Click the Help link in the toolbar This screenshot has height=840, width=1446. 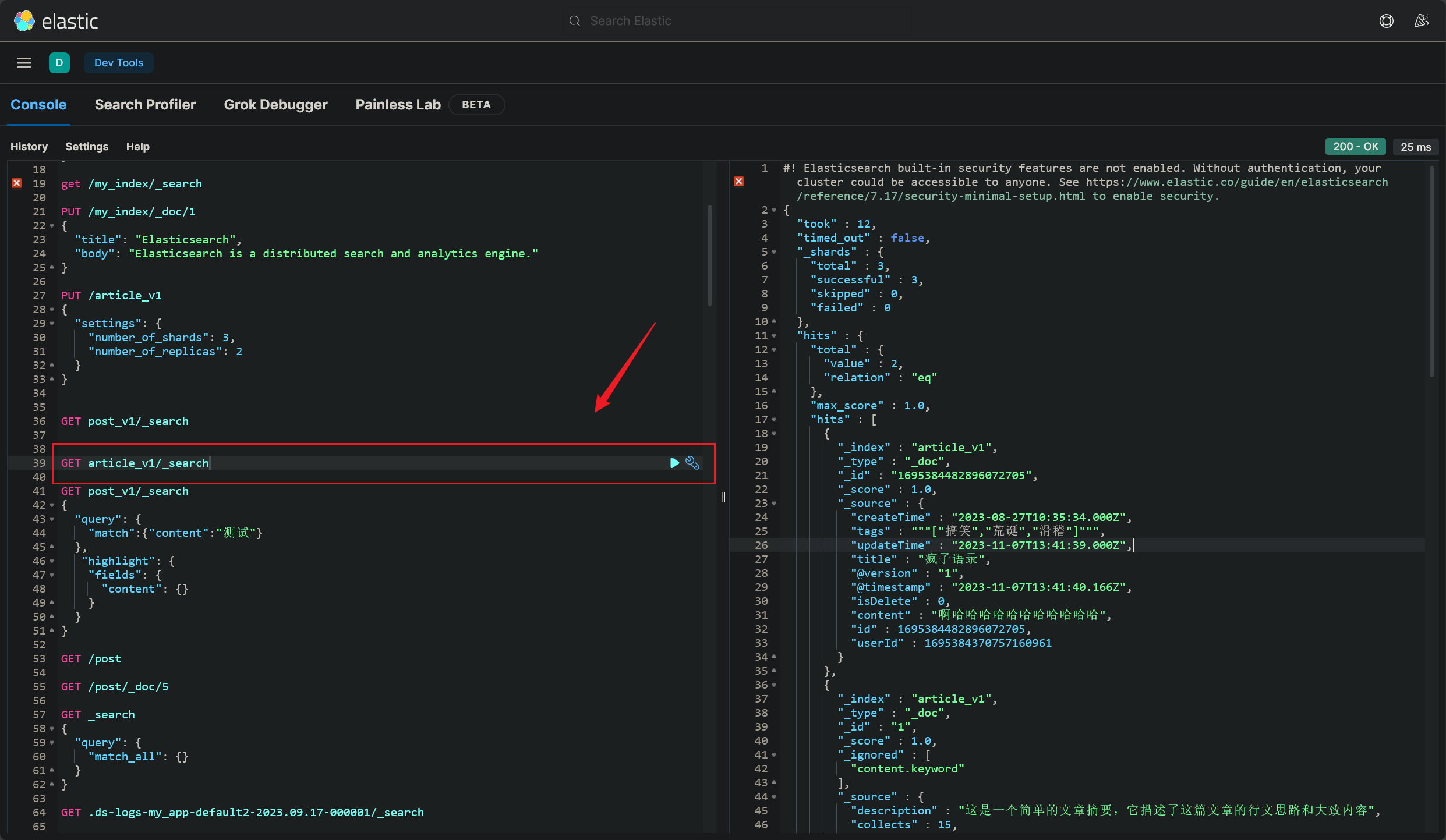pos(137,146)
